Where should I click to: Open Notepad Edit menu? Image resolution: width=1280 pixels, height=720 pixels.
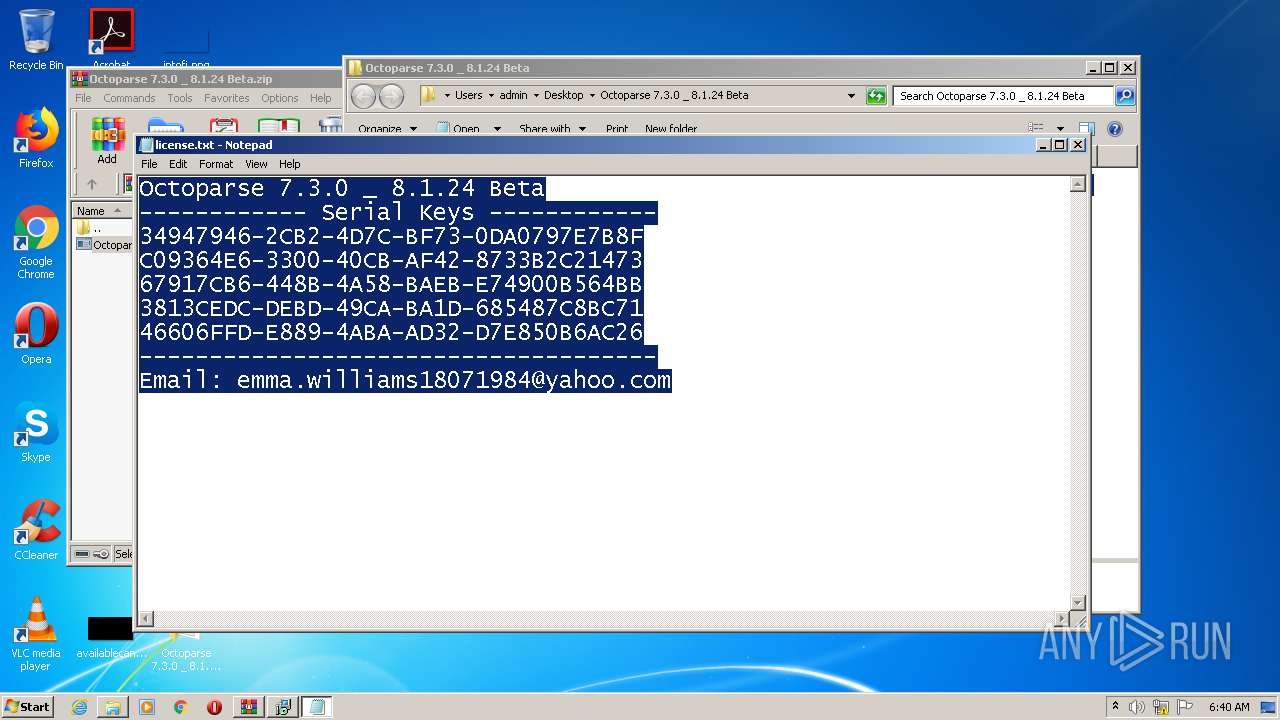[x=178, y=164]
